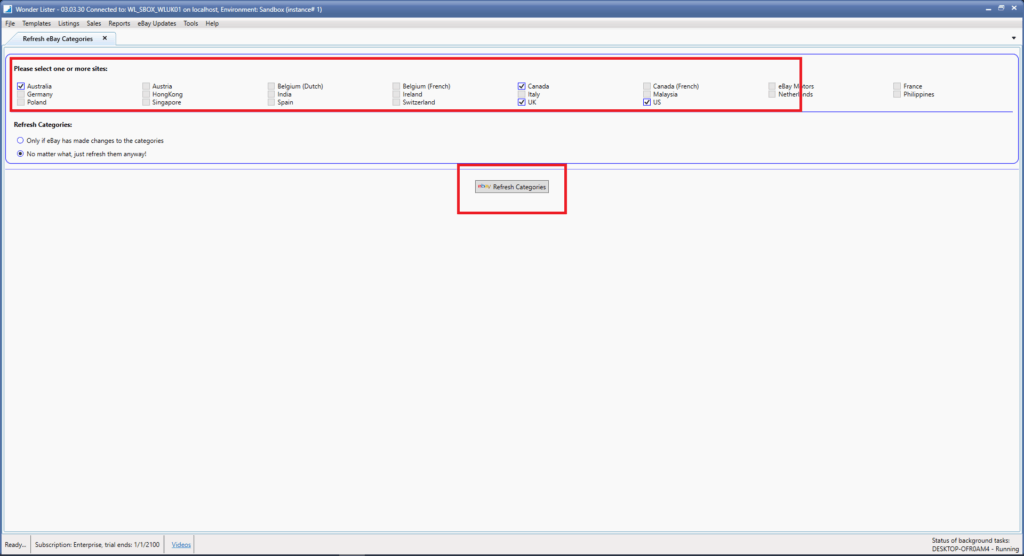Viewport: 1024px width, 556px height.
Task: Close the Refresh eBay Categories tab
Action: click(x=105, y=38)
